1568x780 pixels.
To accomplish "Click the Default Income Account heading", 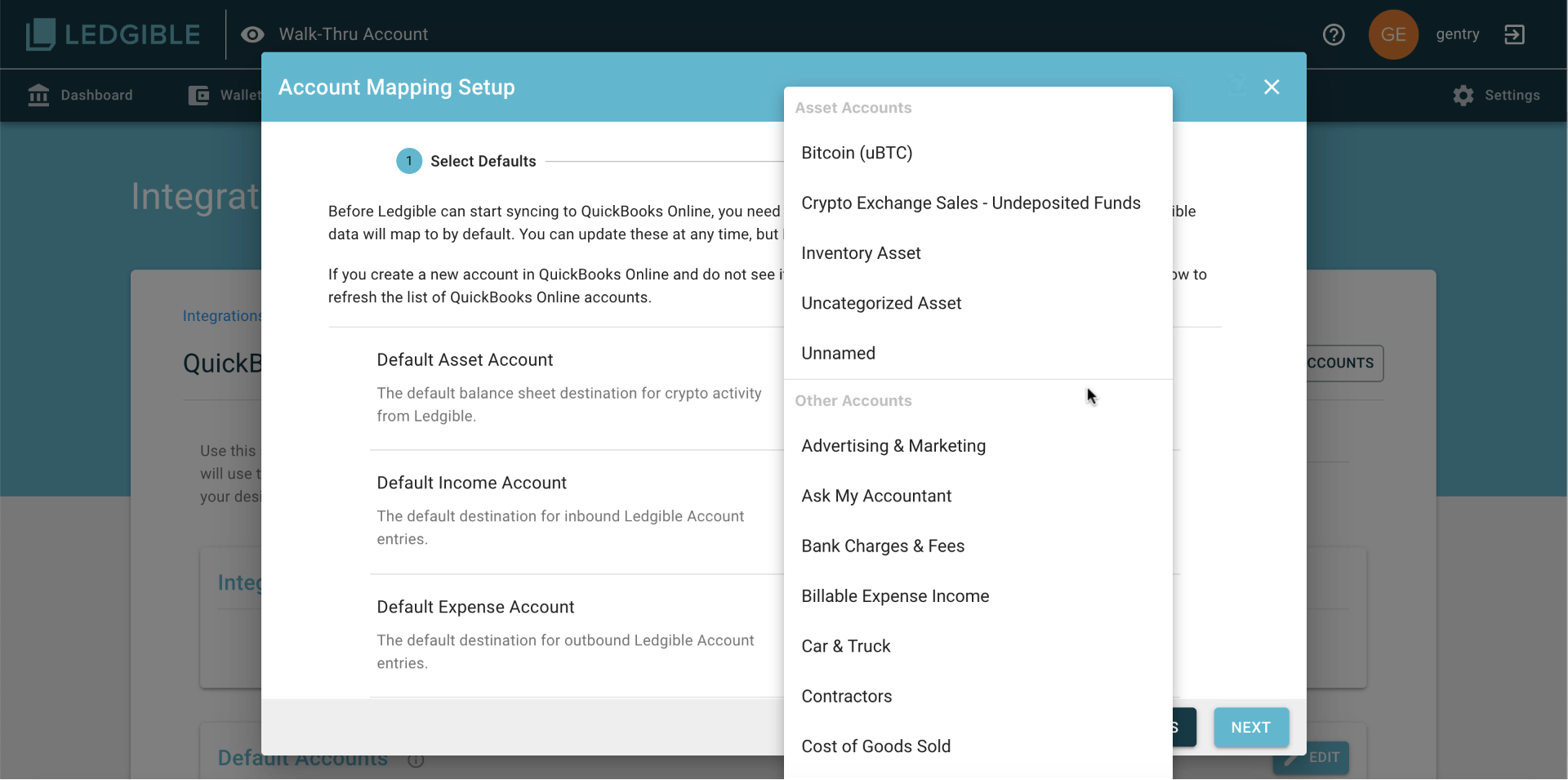I will tap(471, 483).
